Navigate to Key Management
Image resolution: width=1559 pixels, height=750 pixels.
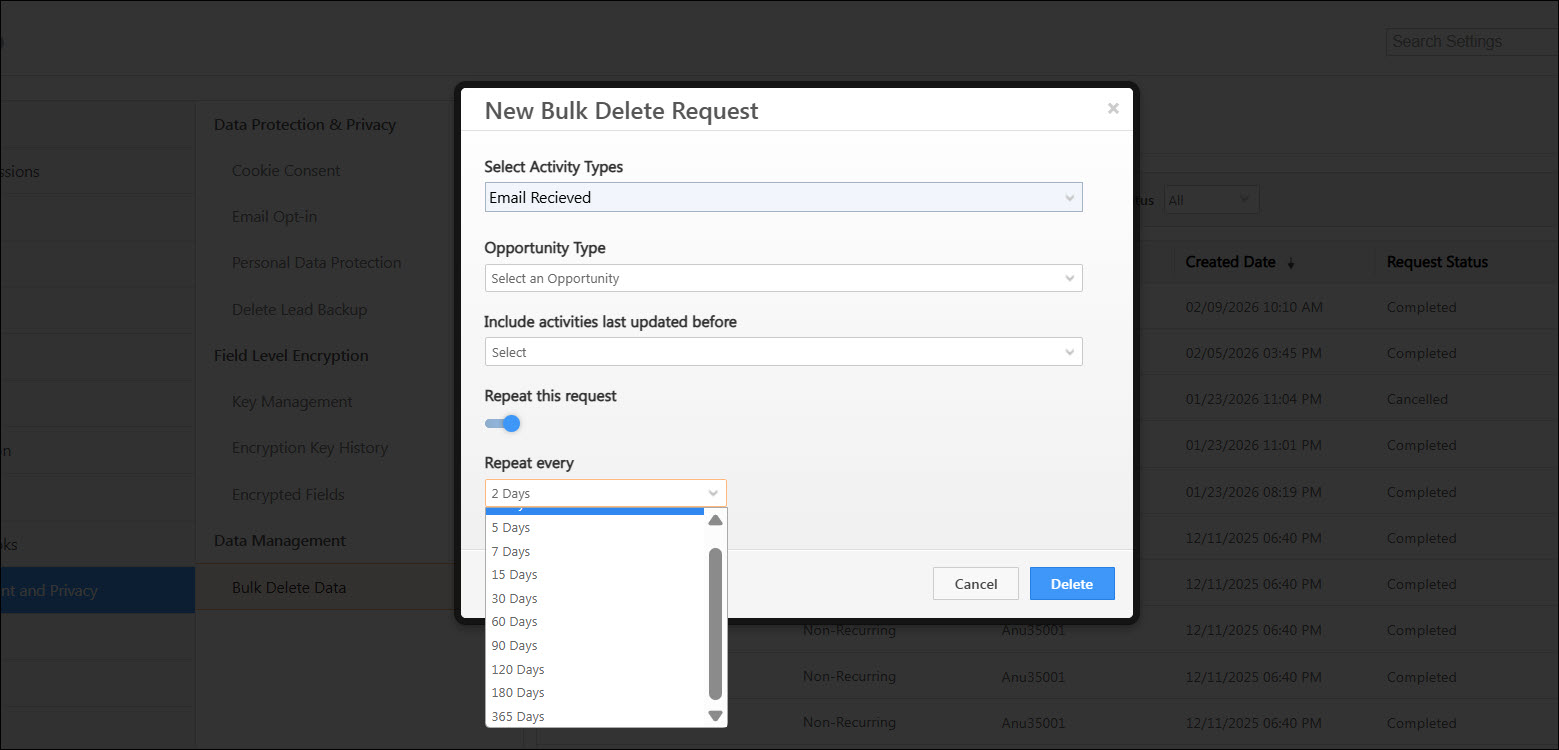[291, 401]
